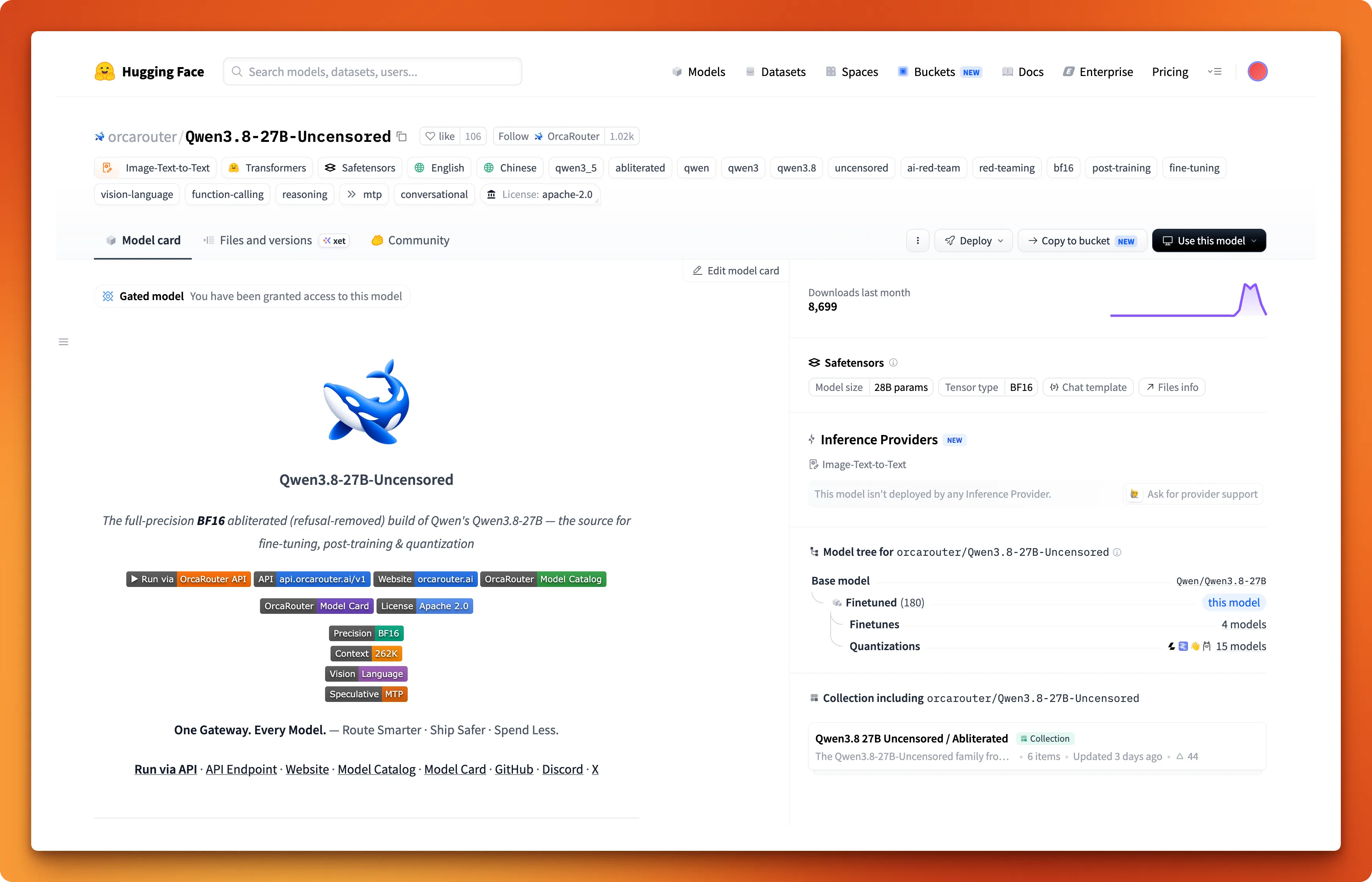
Task: Click the Run via OrcaRouter API badge
Action: 188,579
